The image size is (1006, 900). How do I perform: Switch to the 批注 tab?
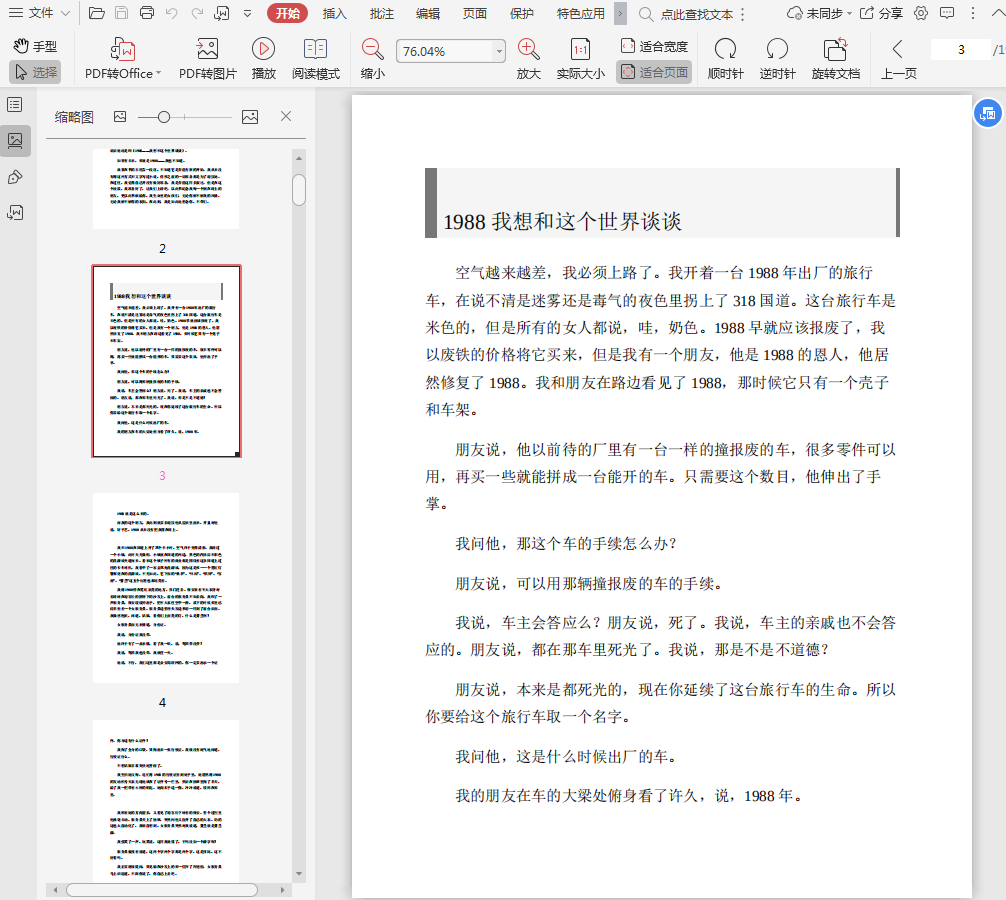(382, 13)
